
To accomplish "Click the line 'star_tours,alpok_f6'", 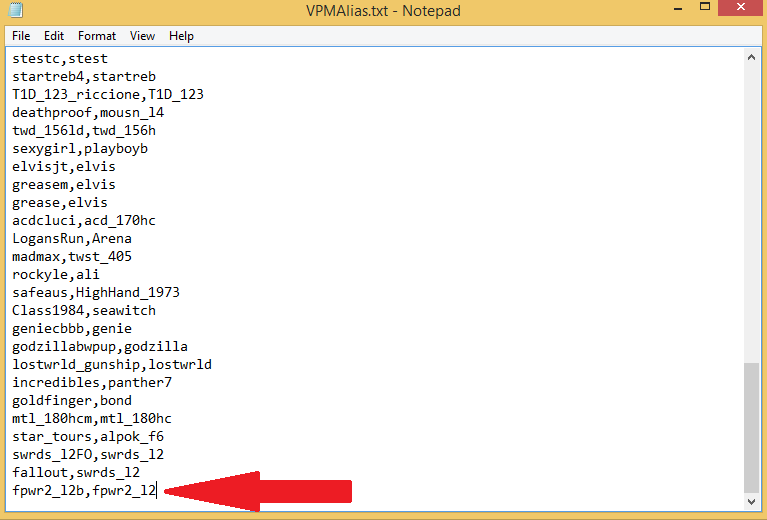I will click(88, 437).
